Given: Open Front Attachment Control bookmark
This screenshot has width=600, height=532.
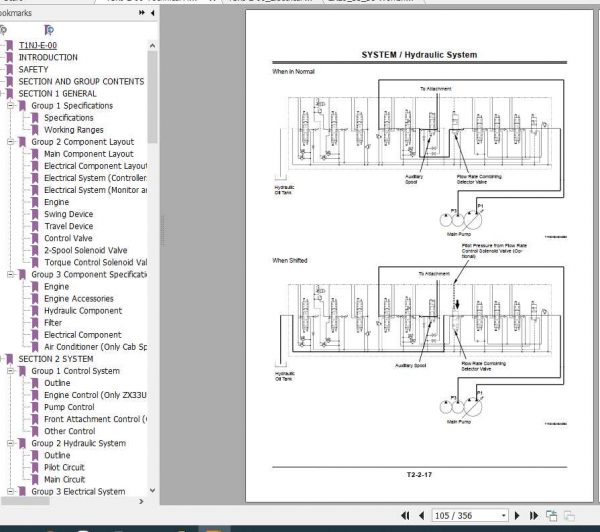Looking at the screenshot, I should coord(95,419).
